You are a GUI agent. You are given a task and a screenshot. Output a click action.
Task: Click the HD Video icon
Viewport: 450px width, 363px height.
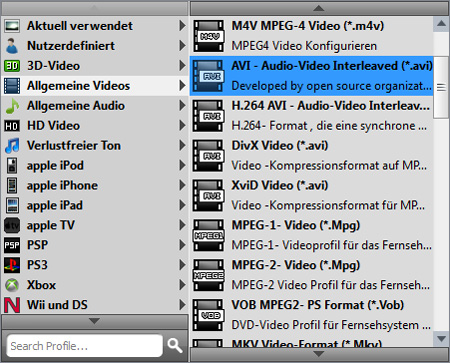[x=12, y=126]
